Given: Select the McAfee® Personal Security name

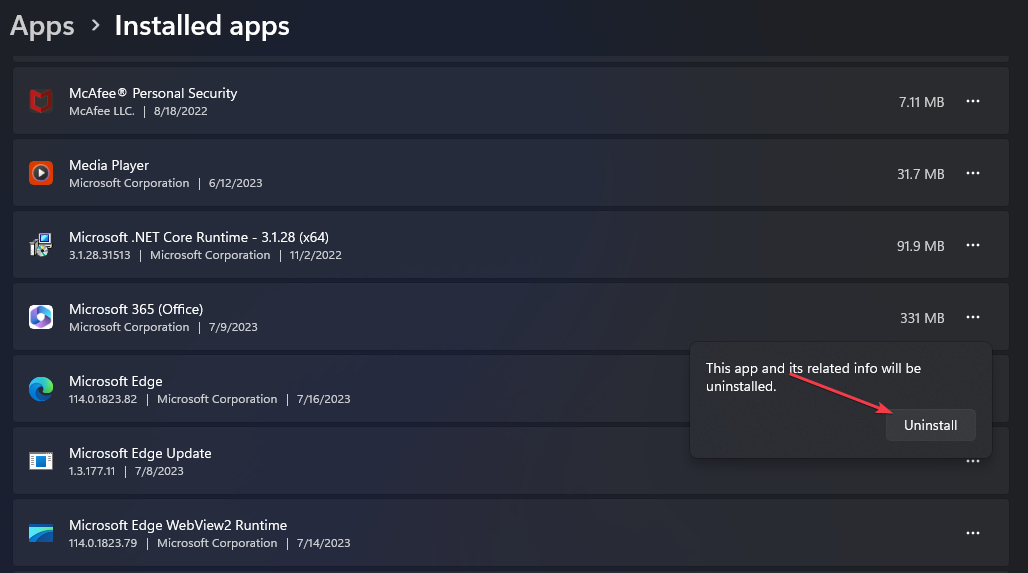Looking at the screenshot, I should click(153, 93).
